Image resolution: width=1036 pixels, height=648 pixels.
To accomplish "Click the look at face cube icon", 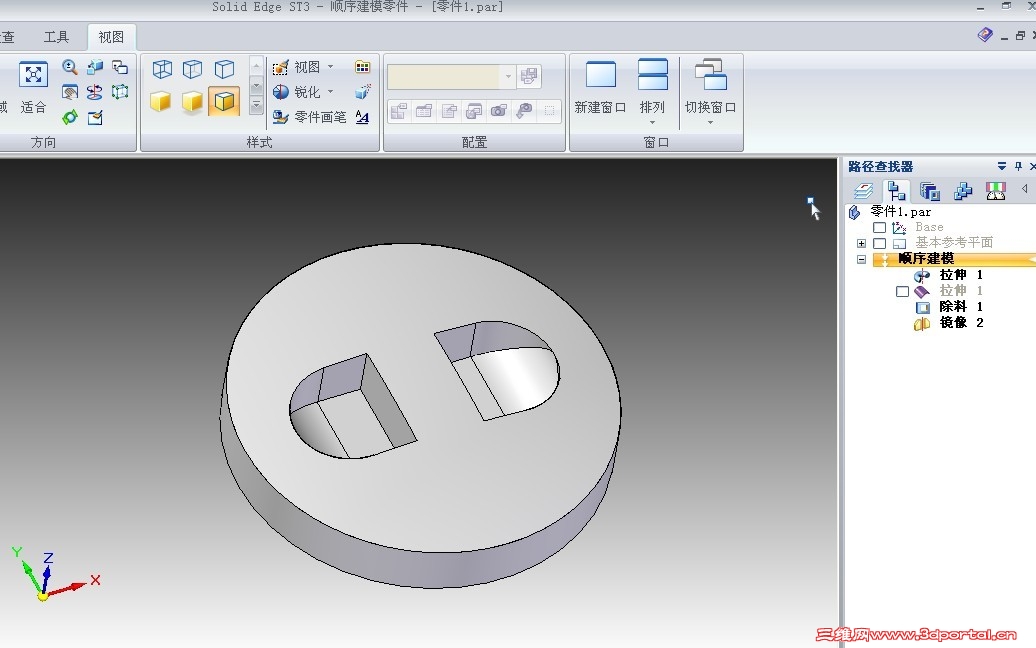I will [94, 67].
